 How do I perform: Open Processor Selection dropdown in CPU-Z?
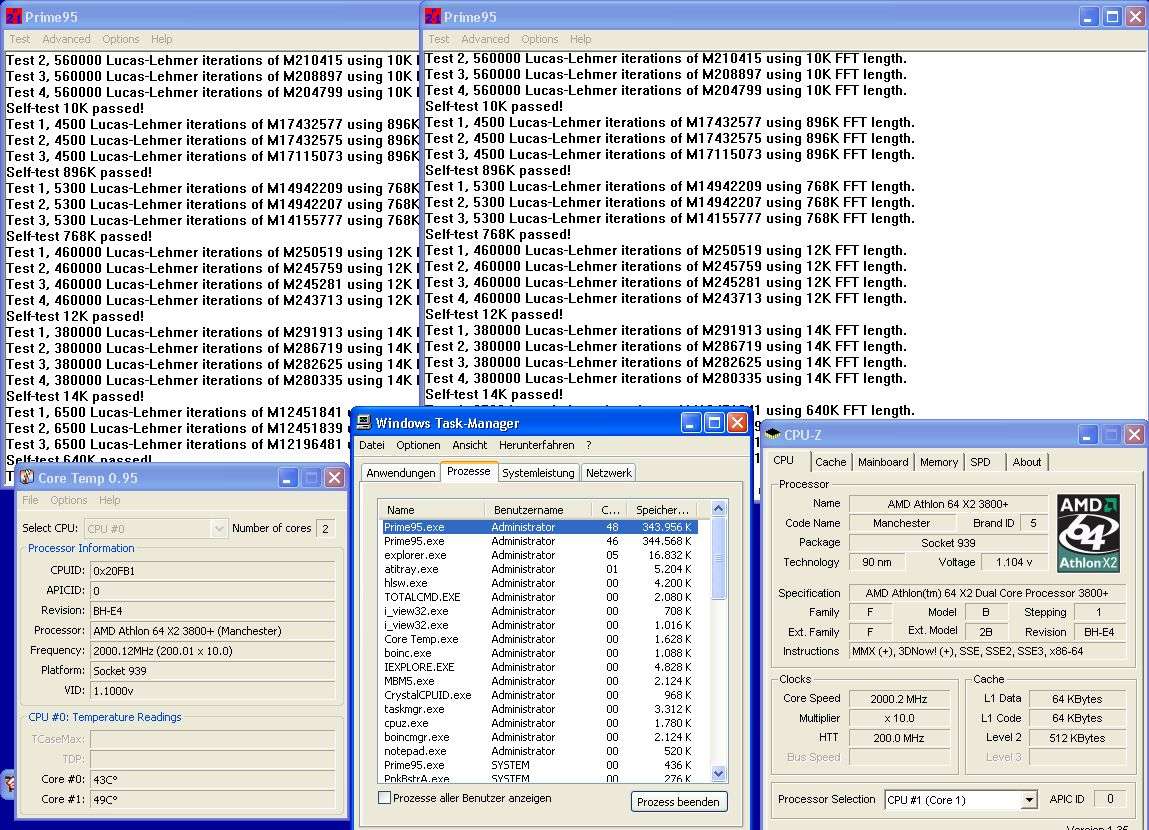1029,799
